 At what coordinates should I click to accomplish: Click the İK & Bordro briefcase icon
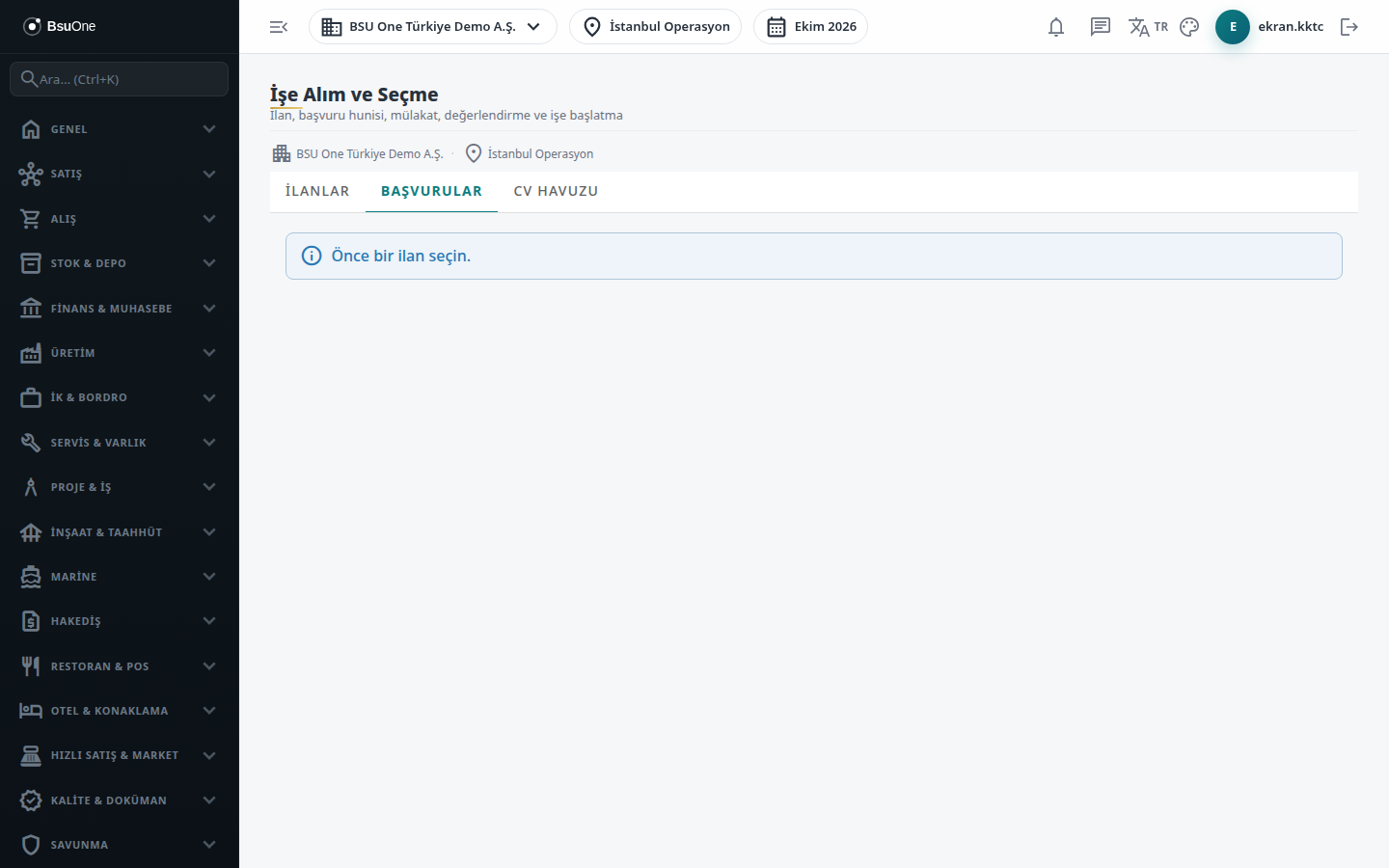31,397
